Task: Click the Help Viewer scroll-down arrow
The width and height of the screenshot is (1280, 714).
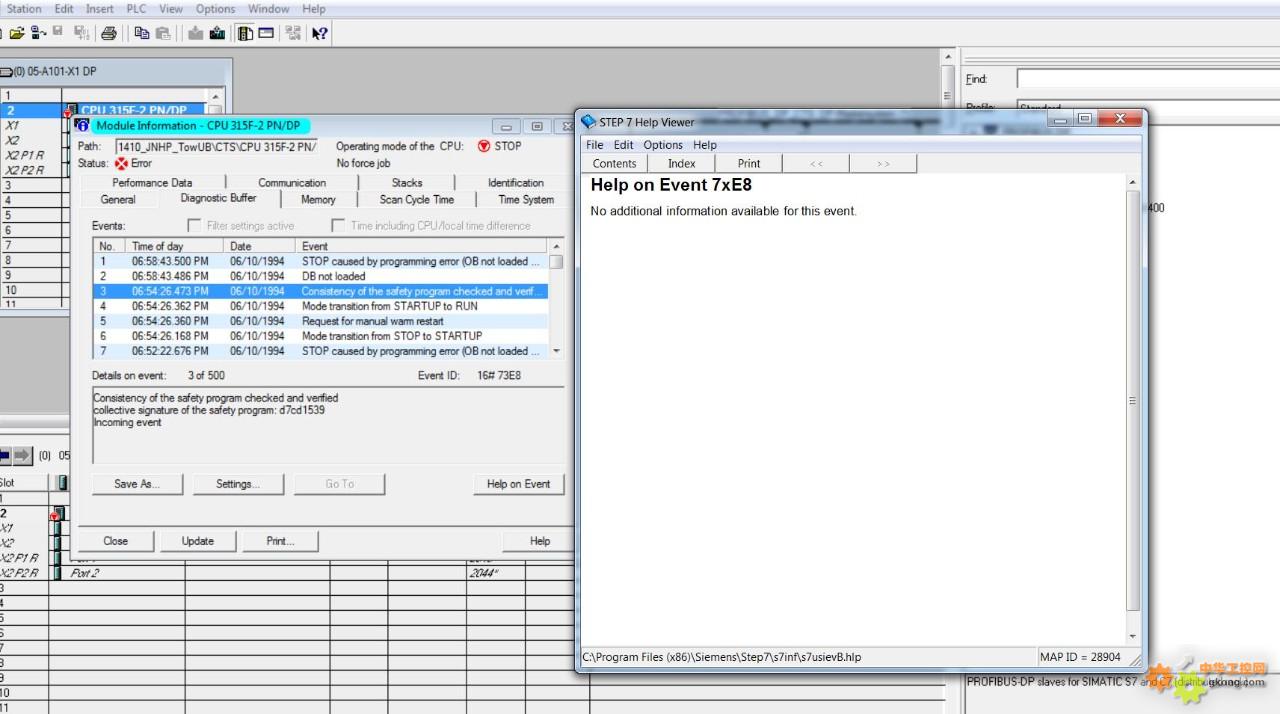Action: coord(1132,637)
